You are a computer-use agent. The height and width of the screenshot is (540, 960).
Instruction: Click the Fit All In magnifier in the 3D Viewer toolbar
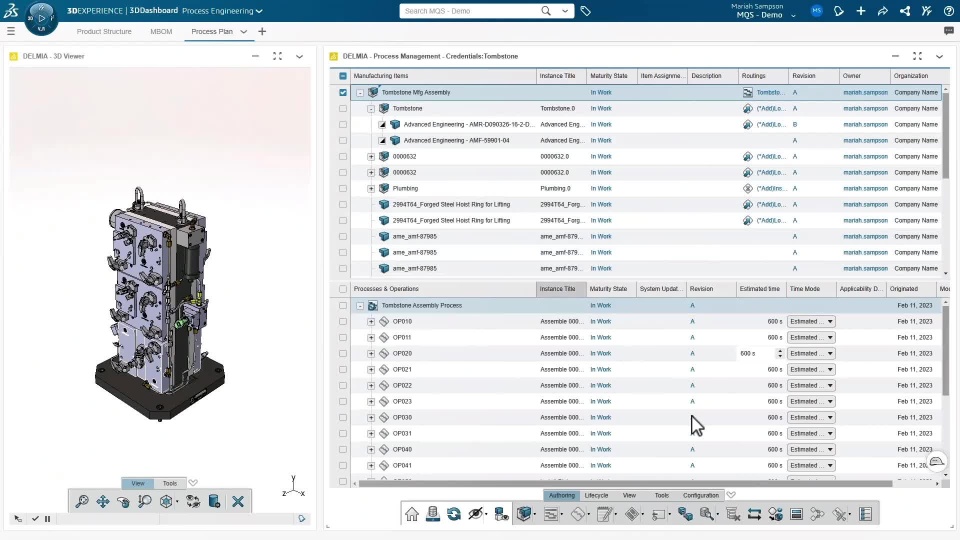tap(81, 501)
